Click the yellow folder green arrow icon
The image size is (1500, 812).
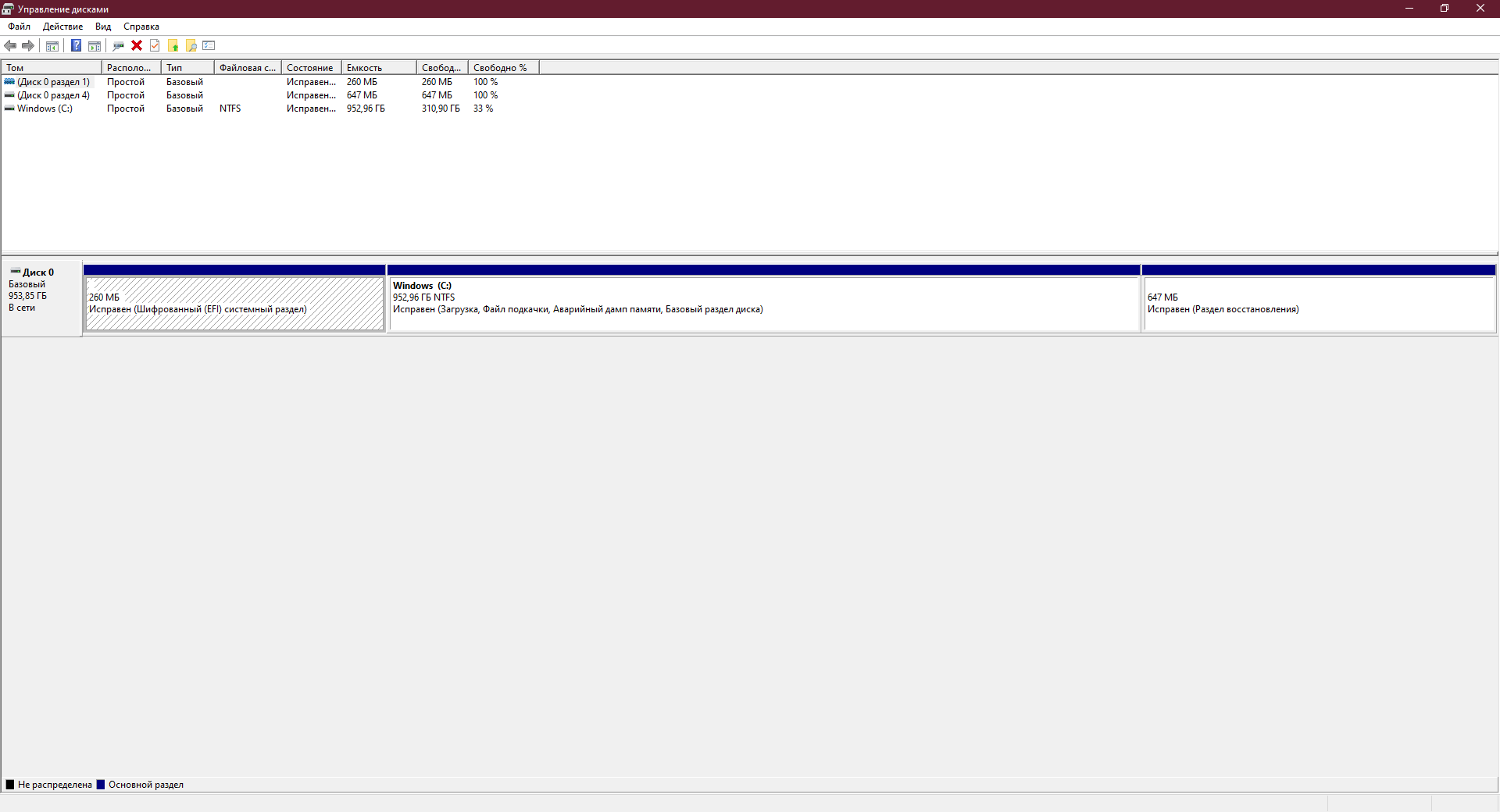pos(173,45)
